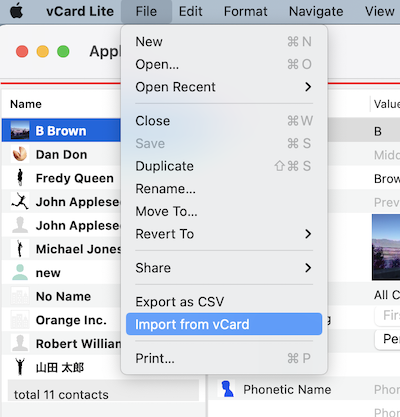Click the B value in first name field
Image resolution: width=400 pixels, height=417 pixels.
click(x=378, y=131)
